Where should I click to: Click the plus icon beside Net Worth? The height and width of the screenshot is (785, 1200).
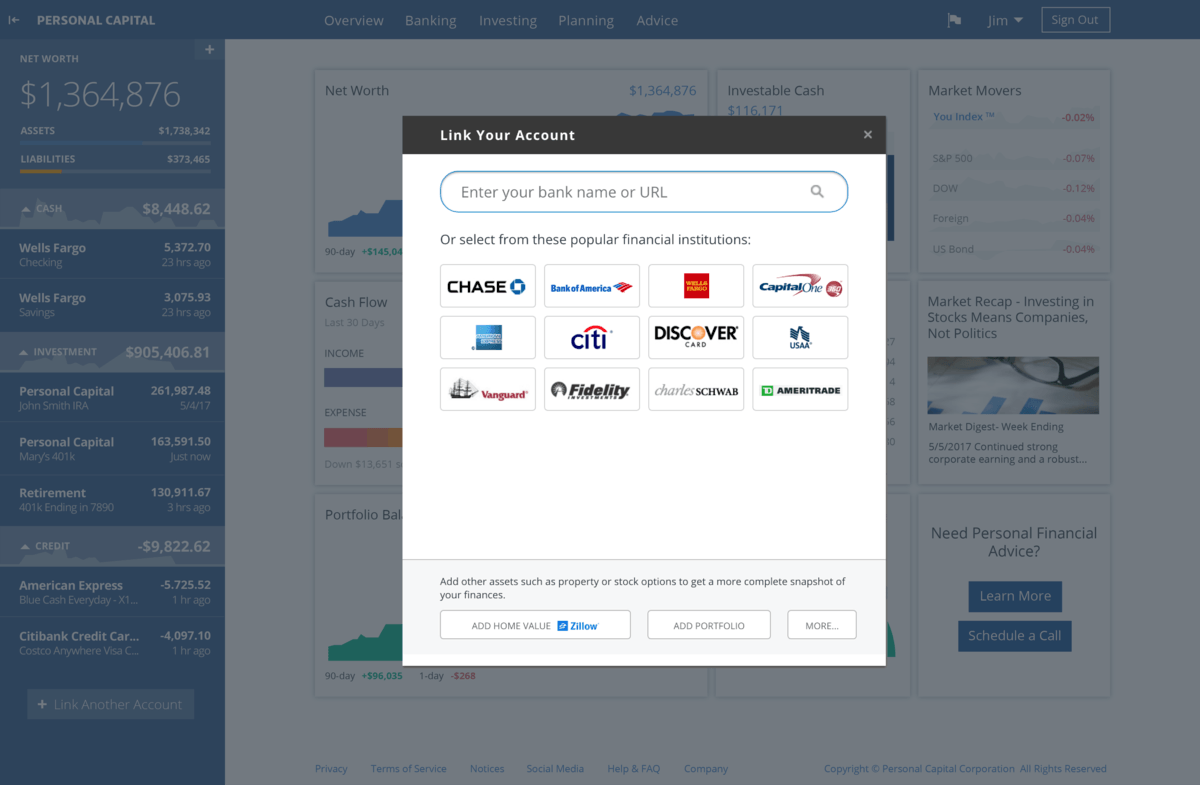209,50
